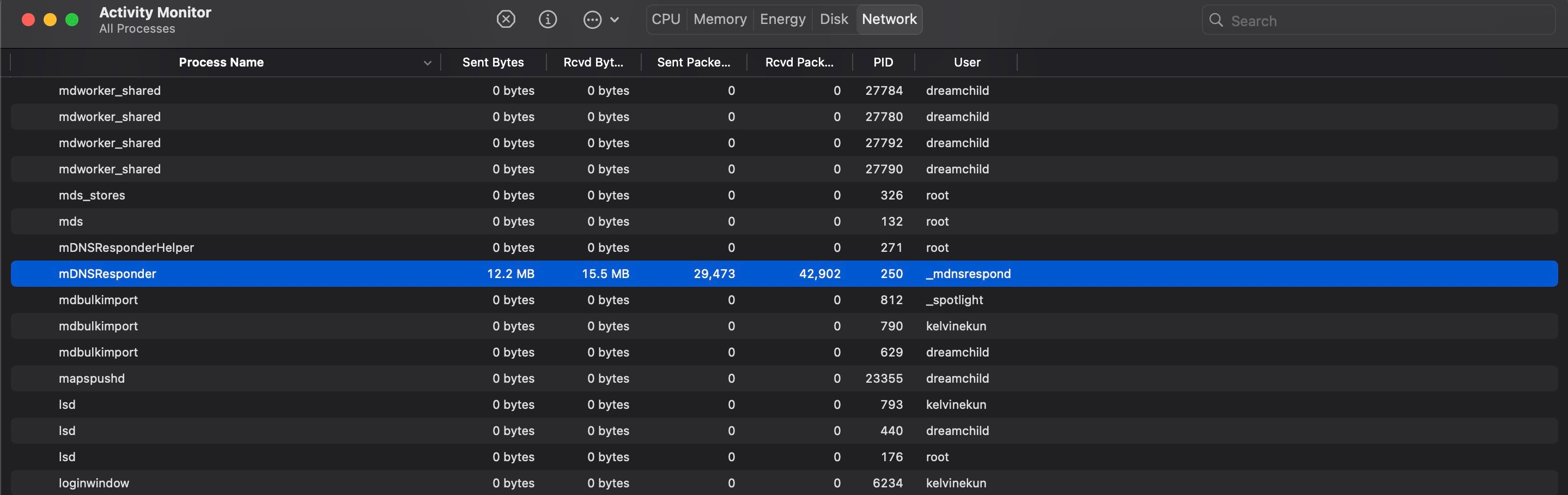Click the magnifying glass search icon
This screenshot has height=495, width=1568.
1215,20
